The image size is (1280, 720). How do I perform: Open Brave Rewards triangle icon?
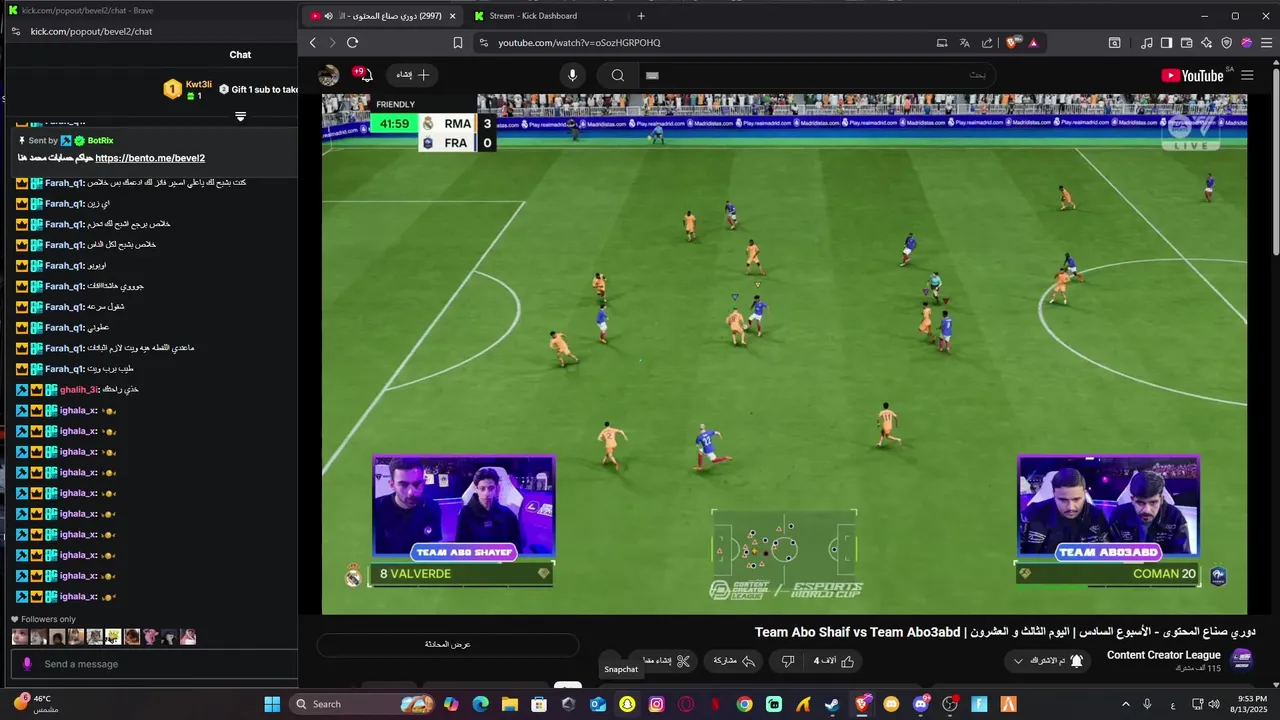[x=1033, y=43]
